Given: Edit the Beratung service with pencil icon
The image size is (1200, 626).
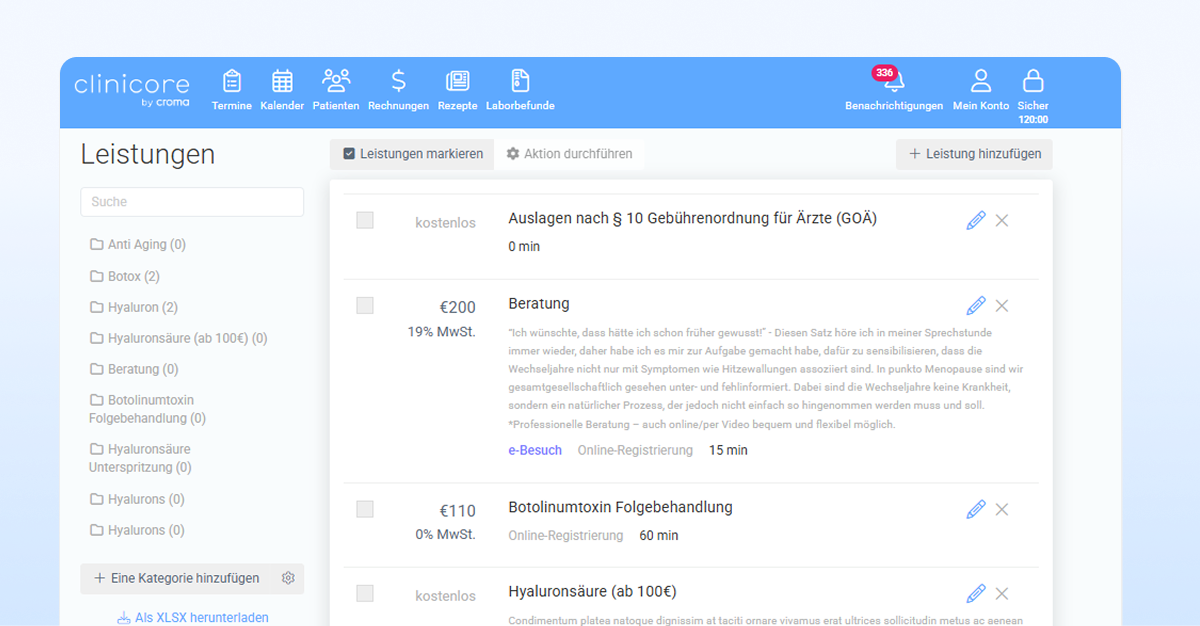Looking at the screenshot, I should [x=976, y=305].
